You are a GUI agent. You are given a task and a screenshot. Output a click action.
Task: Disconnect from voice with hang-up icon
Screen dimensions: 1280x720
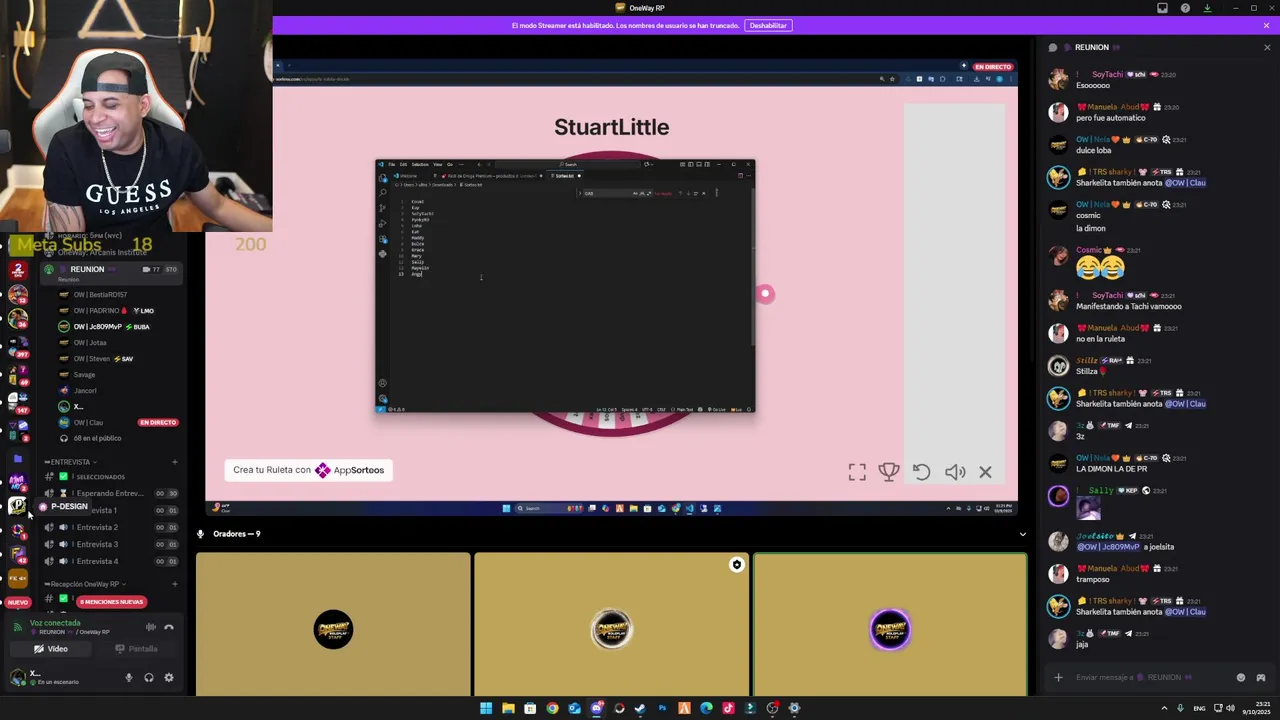tap(169, 627)
